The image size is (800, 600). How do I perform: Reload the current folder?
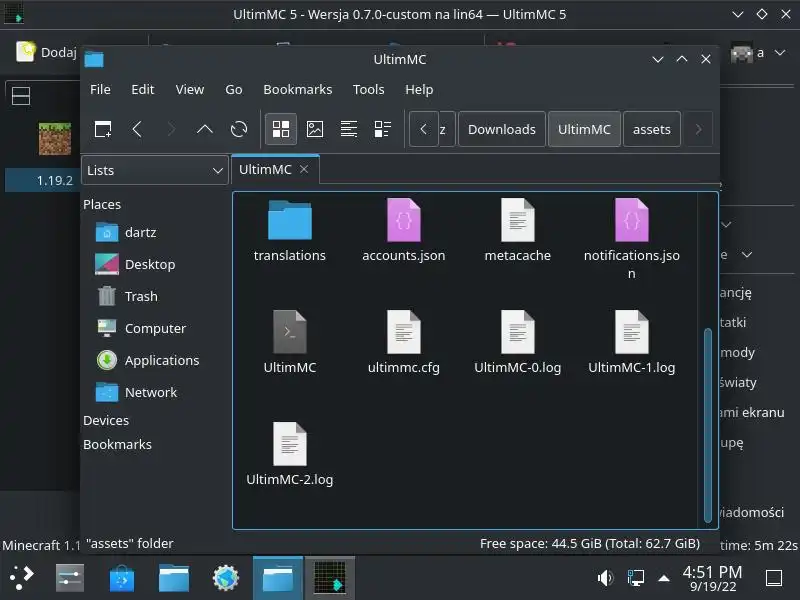[239, 129]
